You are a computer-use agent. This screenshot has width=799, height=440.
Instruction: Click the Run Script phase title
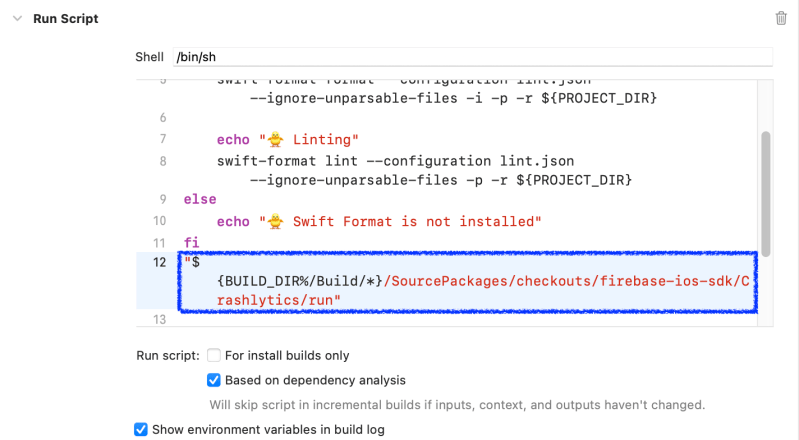[66, 19]
